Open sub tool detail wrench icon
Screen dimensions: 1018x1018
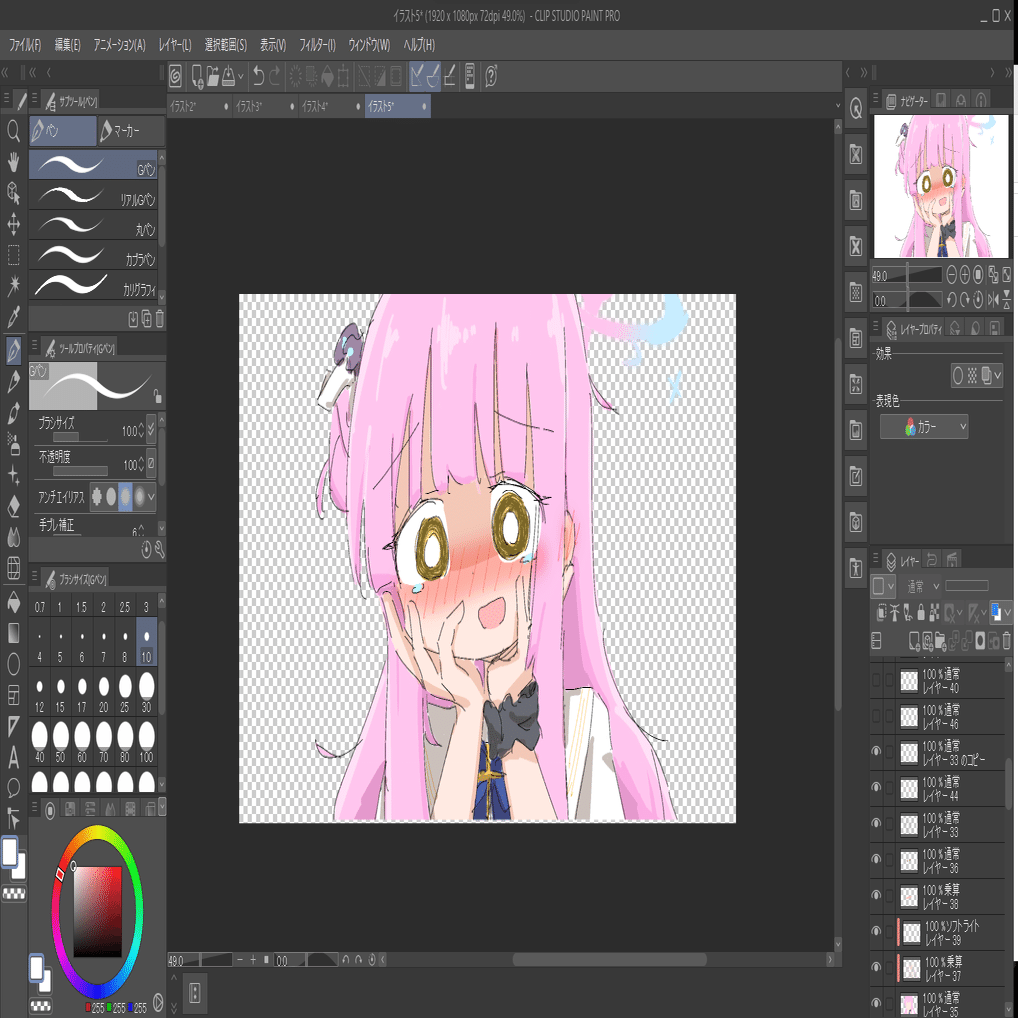pos(159,549)
